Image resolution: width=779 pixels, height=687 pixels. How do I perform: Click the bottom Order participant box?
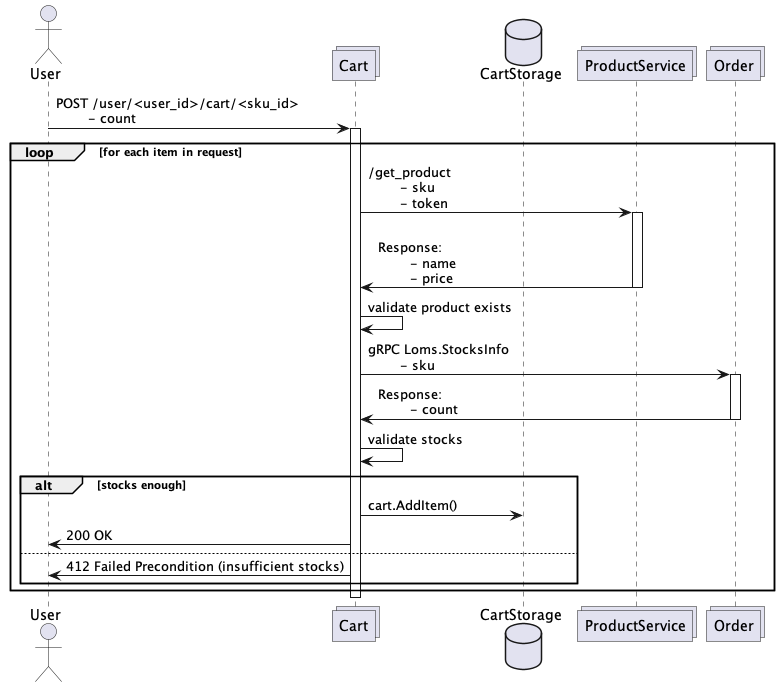(x=735, y=626)
